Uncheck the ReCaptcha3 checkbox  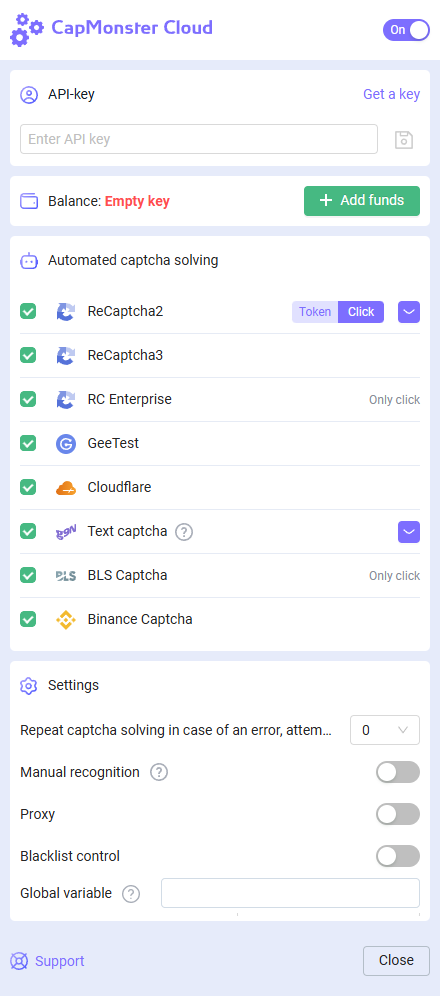coord(28,355)
